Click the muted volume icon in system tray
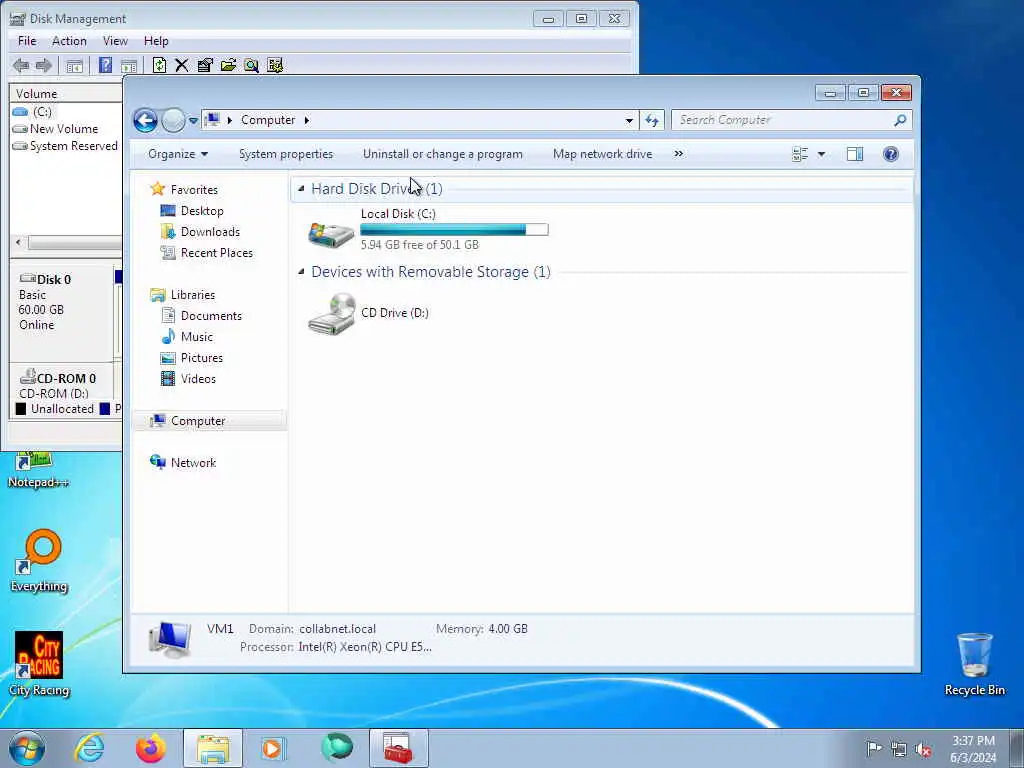1024x768 pixels. pos(923,750)
